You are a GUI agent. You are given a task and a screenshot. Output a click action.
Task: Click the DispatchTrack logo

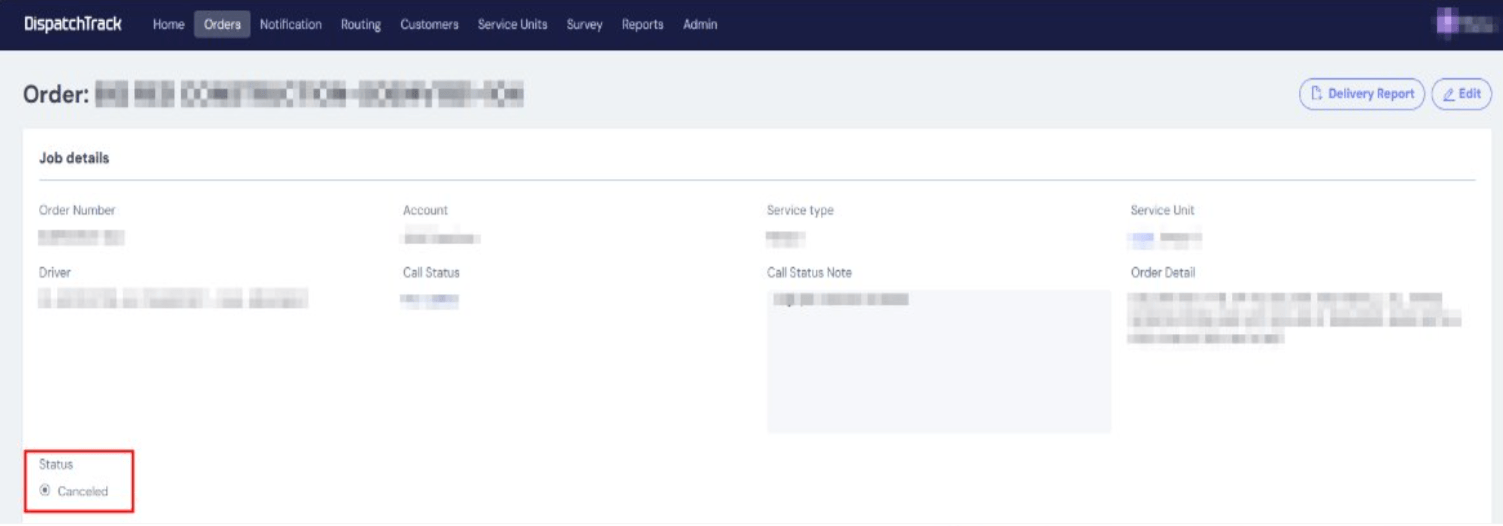pyautogui.click(x=73, y=24)
